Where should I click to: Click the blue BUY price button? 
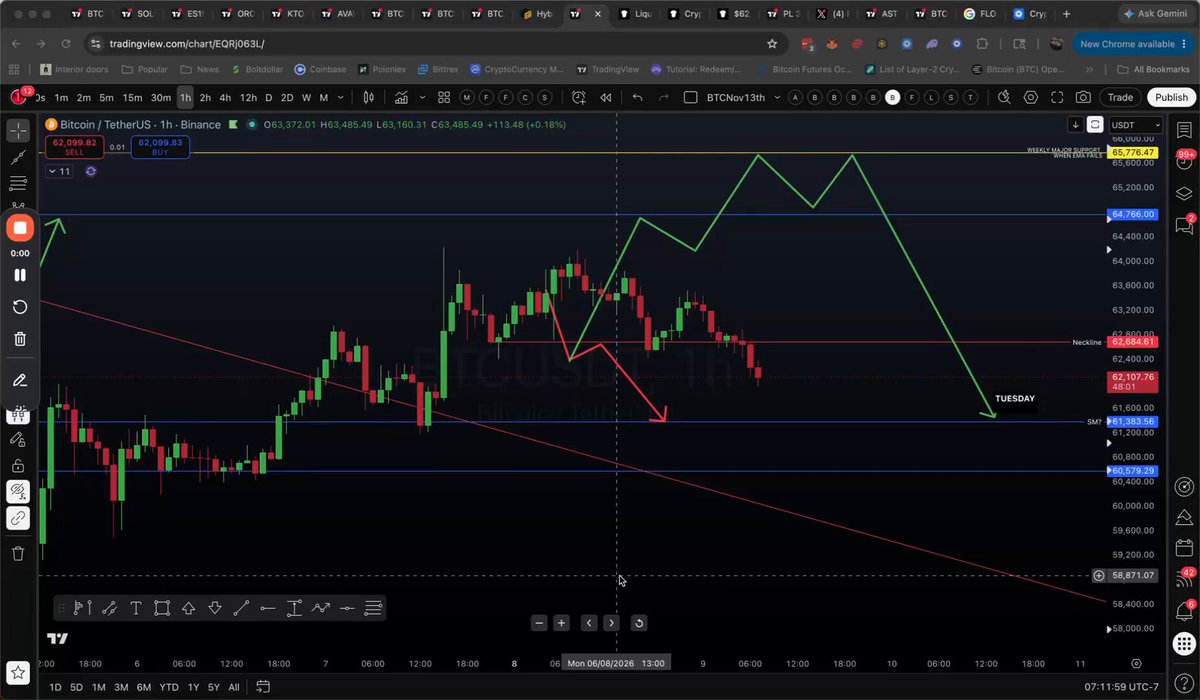pos(160,146)
